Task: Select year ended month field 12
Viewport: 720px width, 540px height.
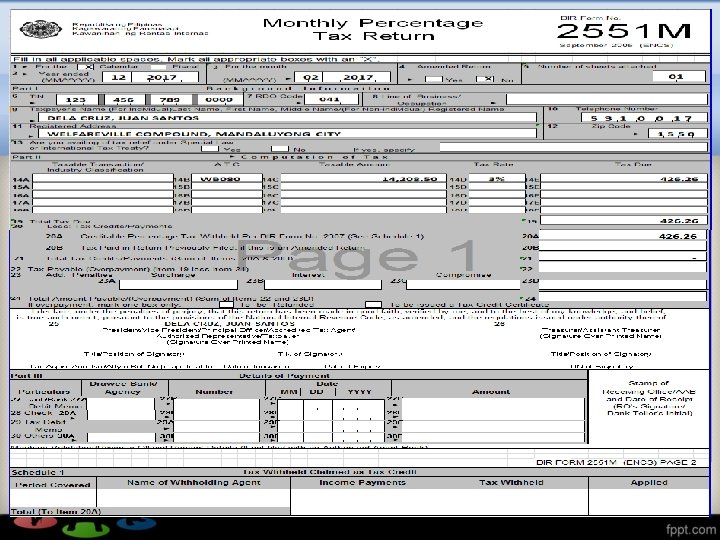Action: 117,77
